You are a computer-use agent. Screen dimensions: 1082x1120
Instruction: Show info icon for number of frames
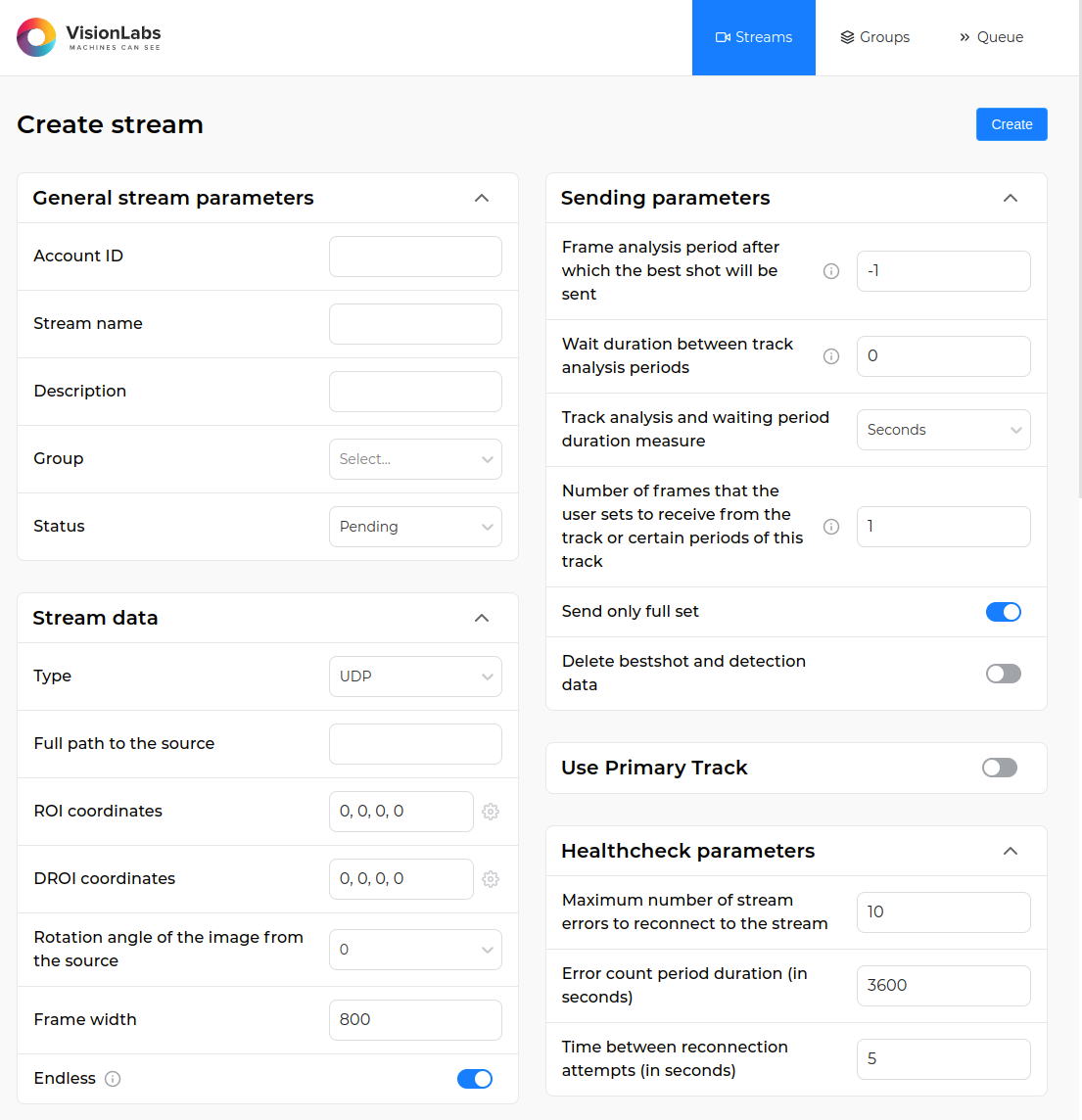(831, 527)
